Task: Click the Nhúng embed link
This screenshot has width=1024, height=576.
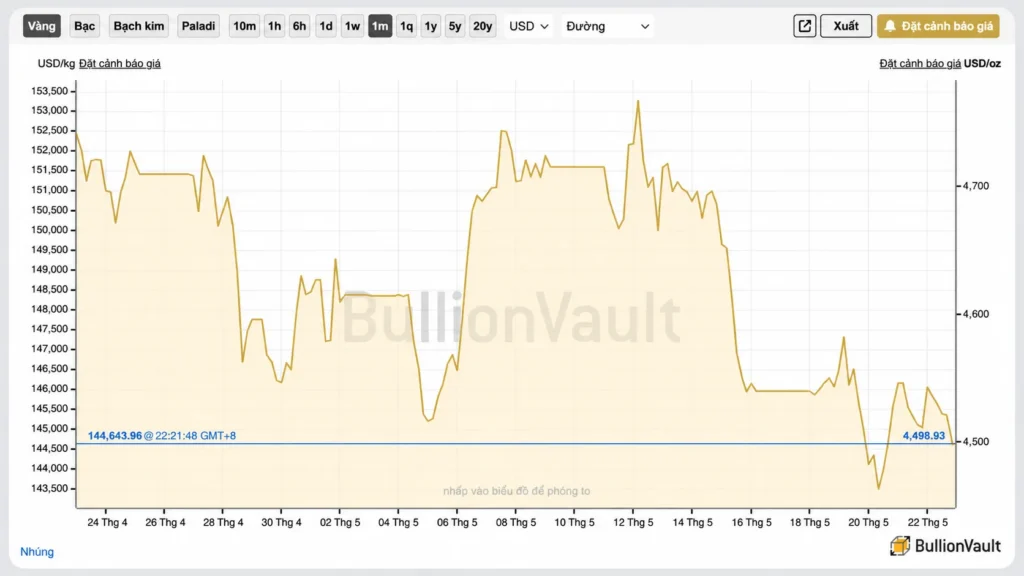Action: pos(37,552)
